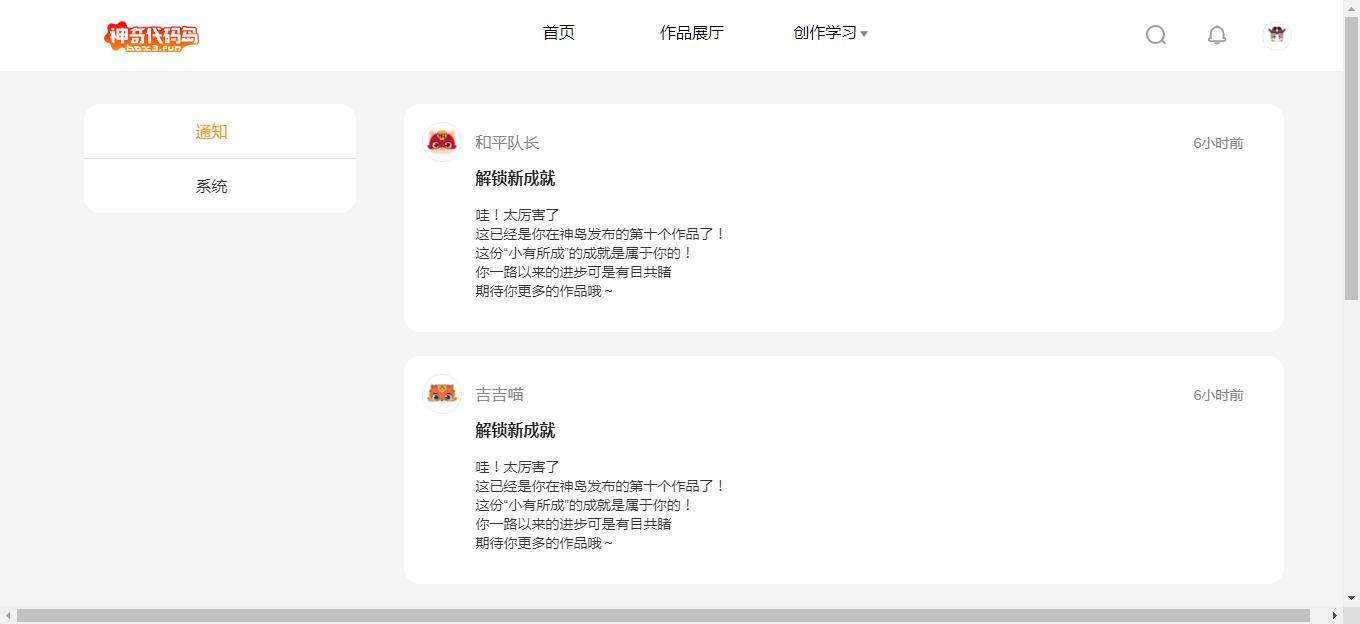Click 吉吉喵's tiger avatar icon
Screen dimensions: 1360x624
click(x=443, y=394)
